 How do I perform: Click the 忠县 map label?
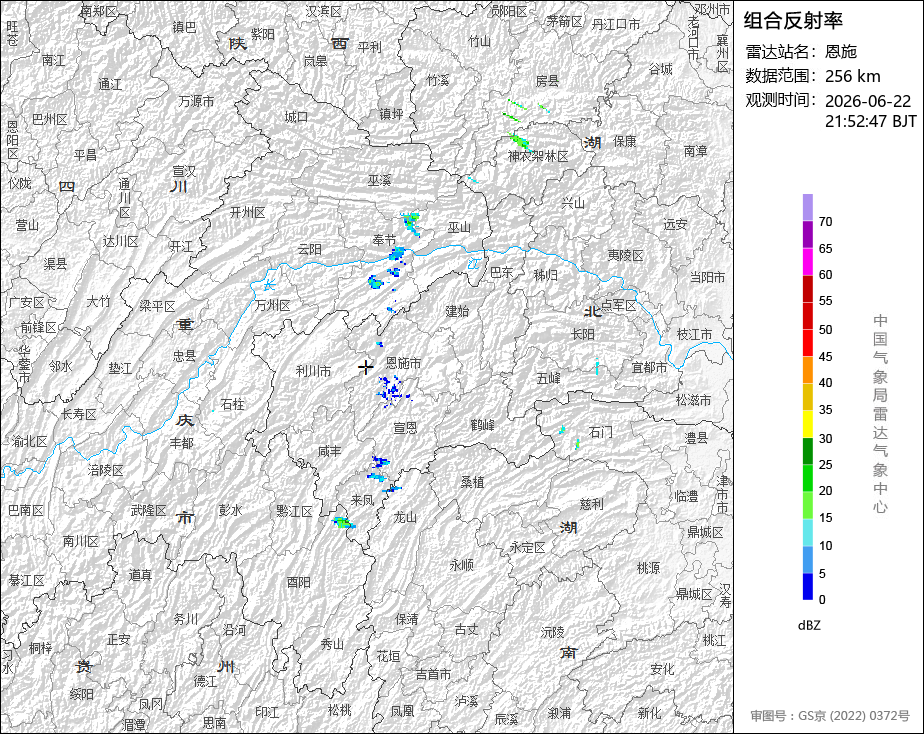(x=184, y=355)
